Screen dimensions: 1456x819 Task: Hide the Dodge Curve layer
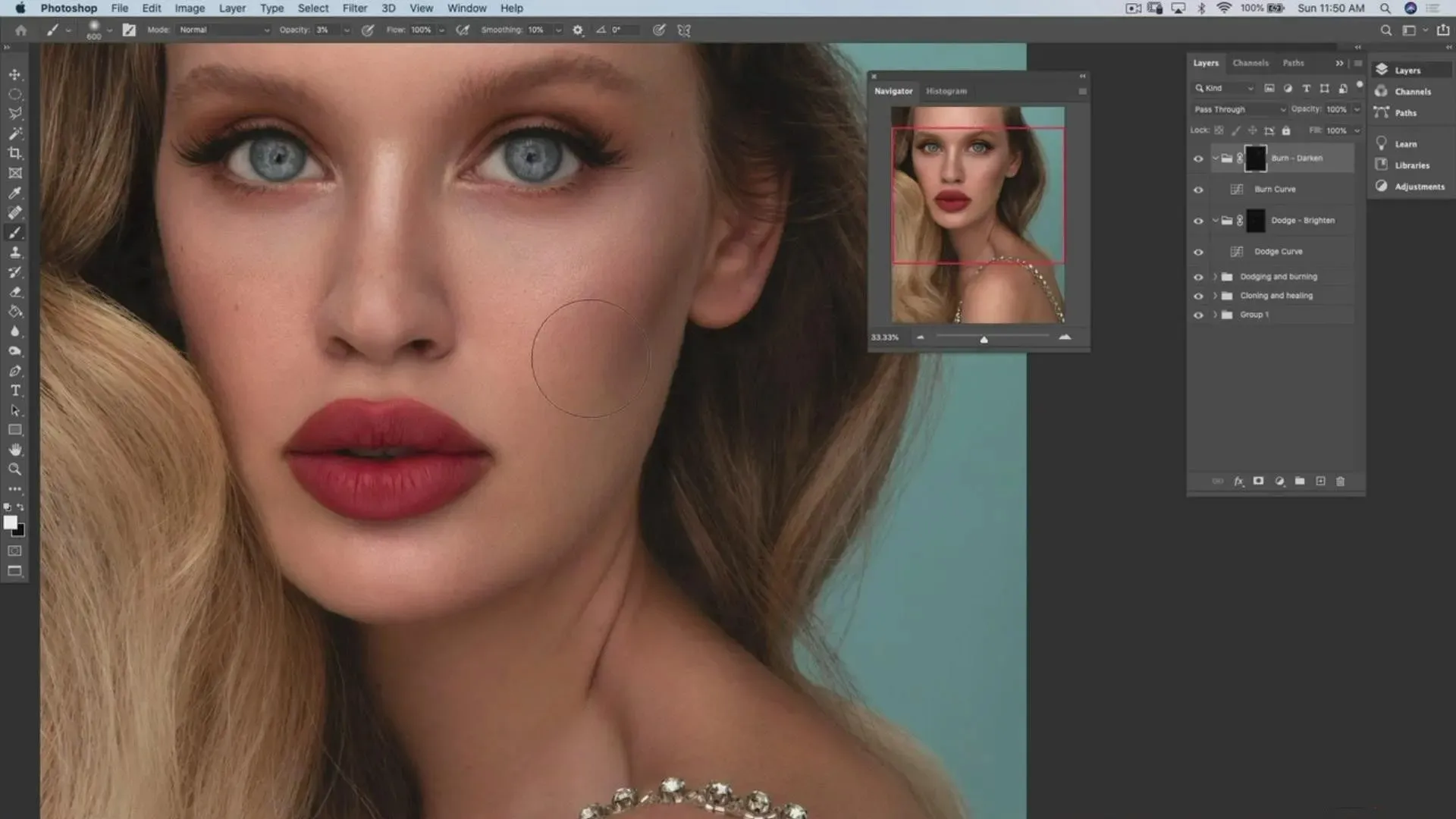[1198, 252]
